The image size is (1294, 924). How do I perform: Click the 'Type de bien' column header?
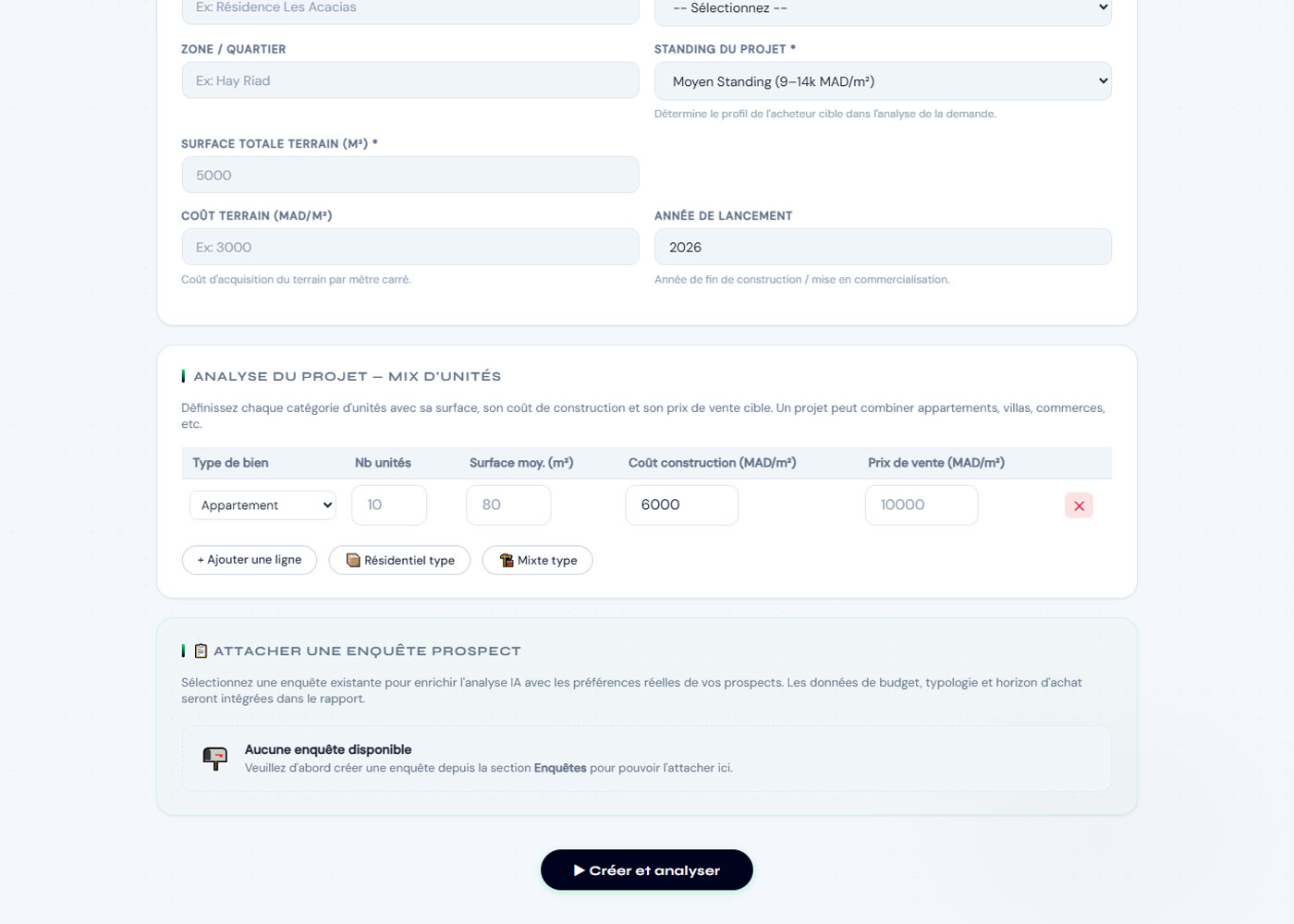(230, 463)
